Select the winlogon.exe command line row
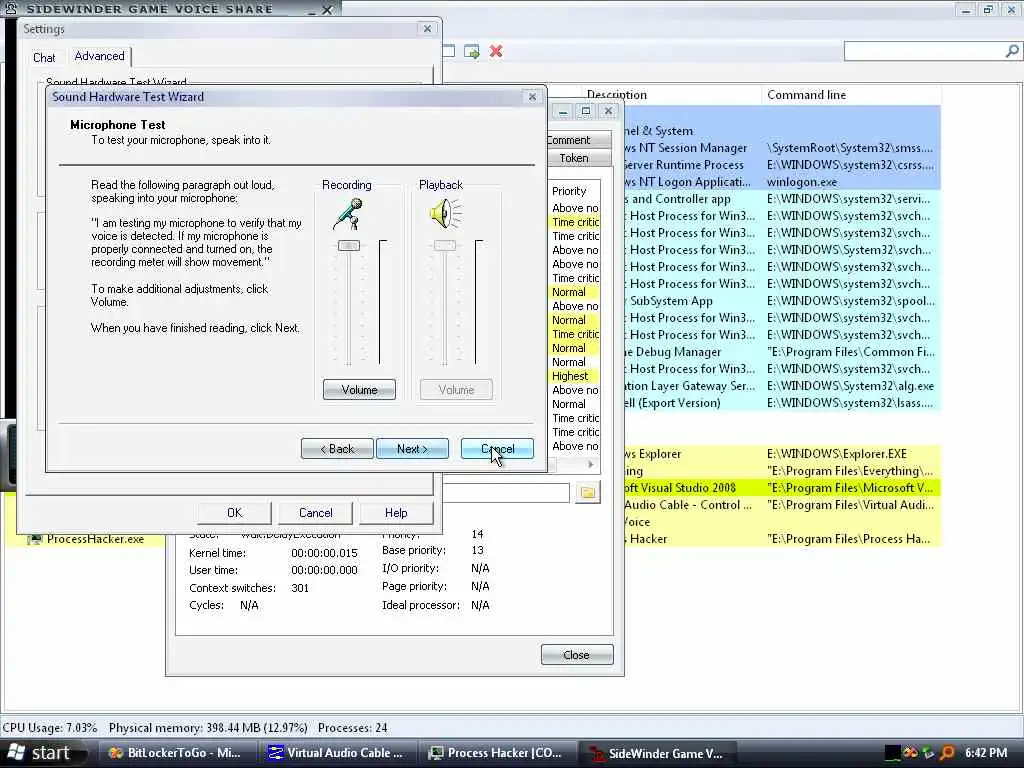1024x768 pixels. [802, 182]
